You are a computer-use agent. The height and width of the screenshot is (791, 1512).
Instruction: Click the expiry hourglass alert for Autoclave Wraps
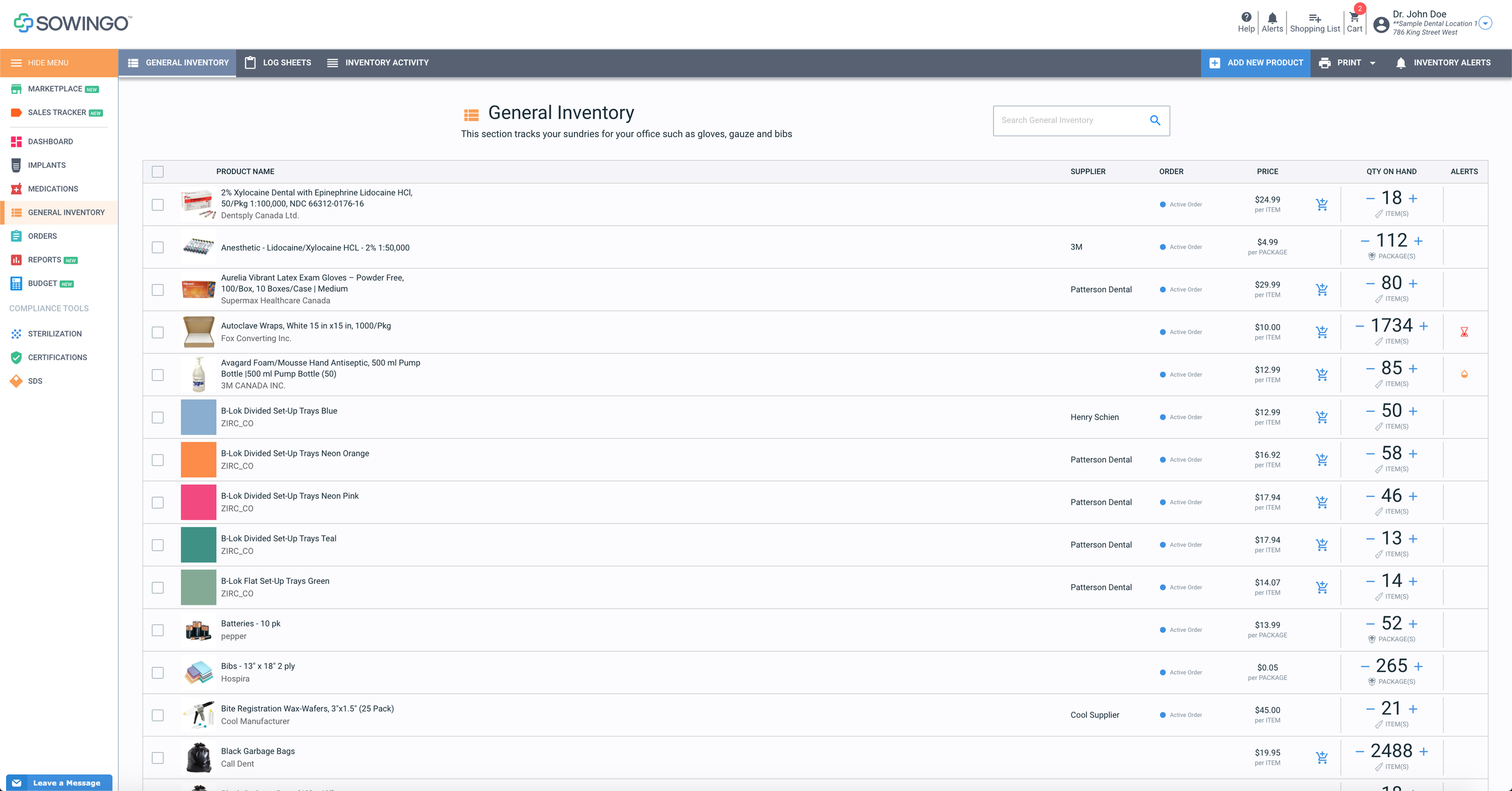(x=1464, y=332)
